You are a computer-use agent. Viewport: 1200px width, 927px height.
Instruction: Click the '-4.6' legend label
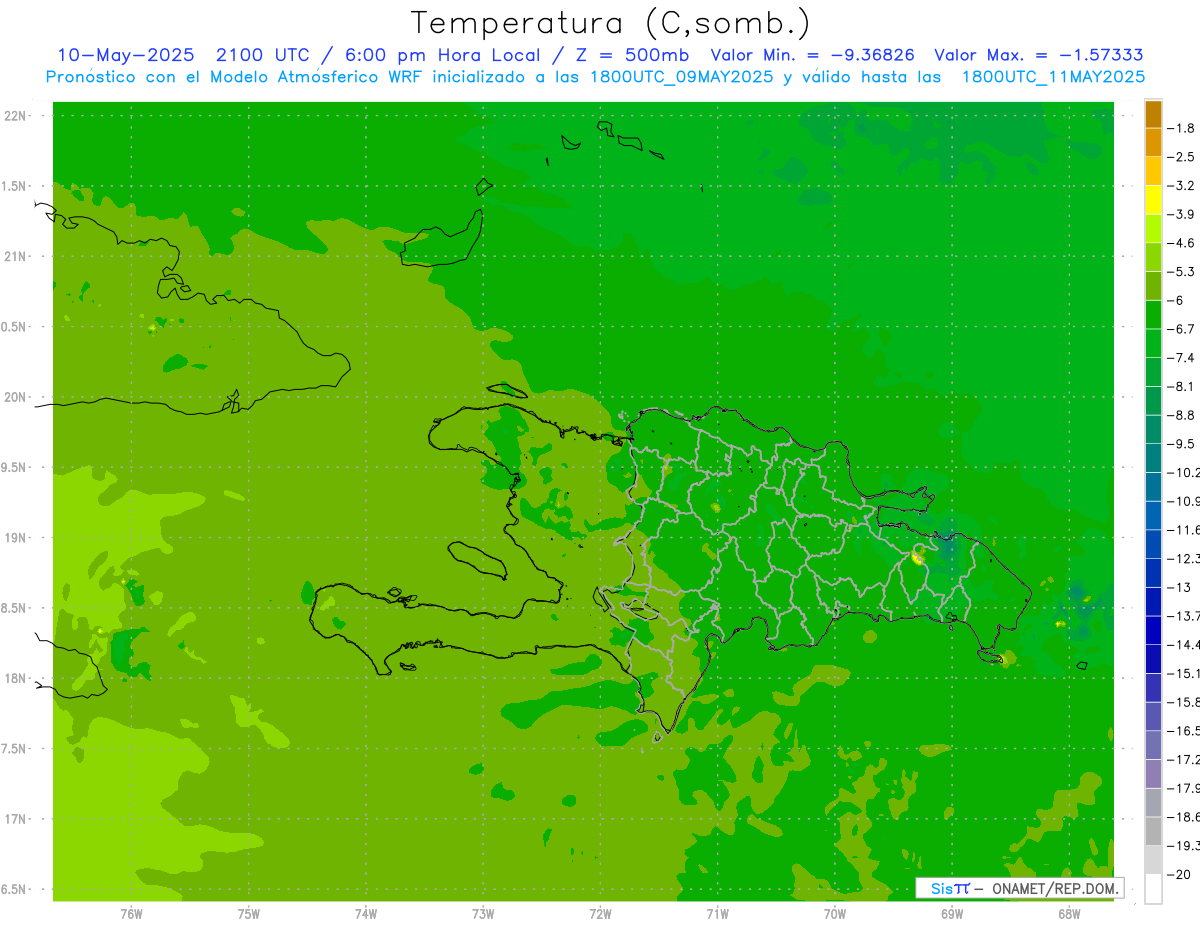tap(1181, 243)
